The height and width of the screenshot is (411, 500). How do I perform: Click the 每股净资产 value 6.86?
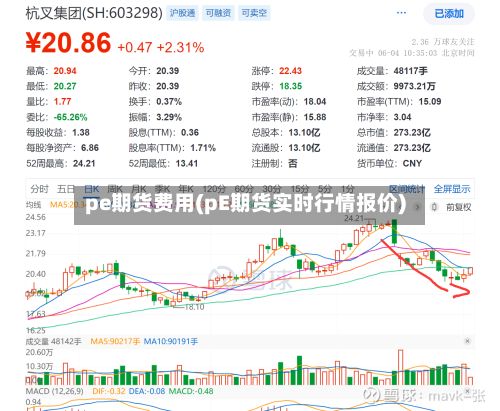pos(90,148)
